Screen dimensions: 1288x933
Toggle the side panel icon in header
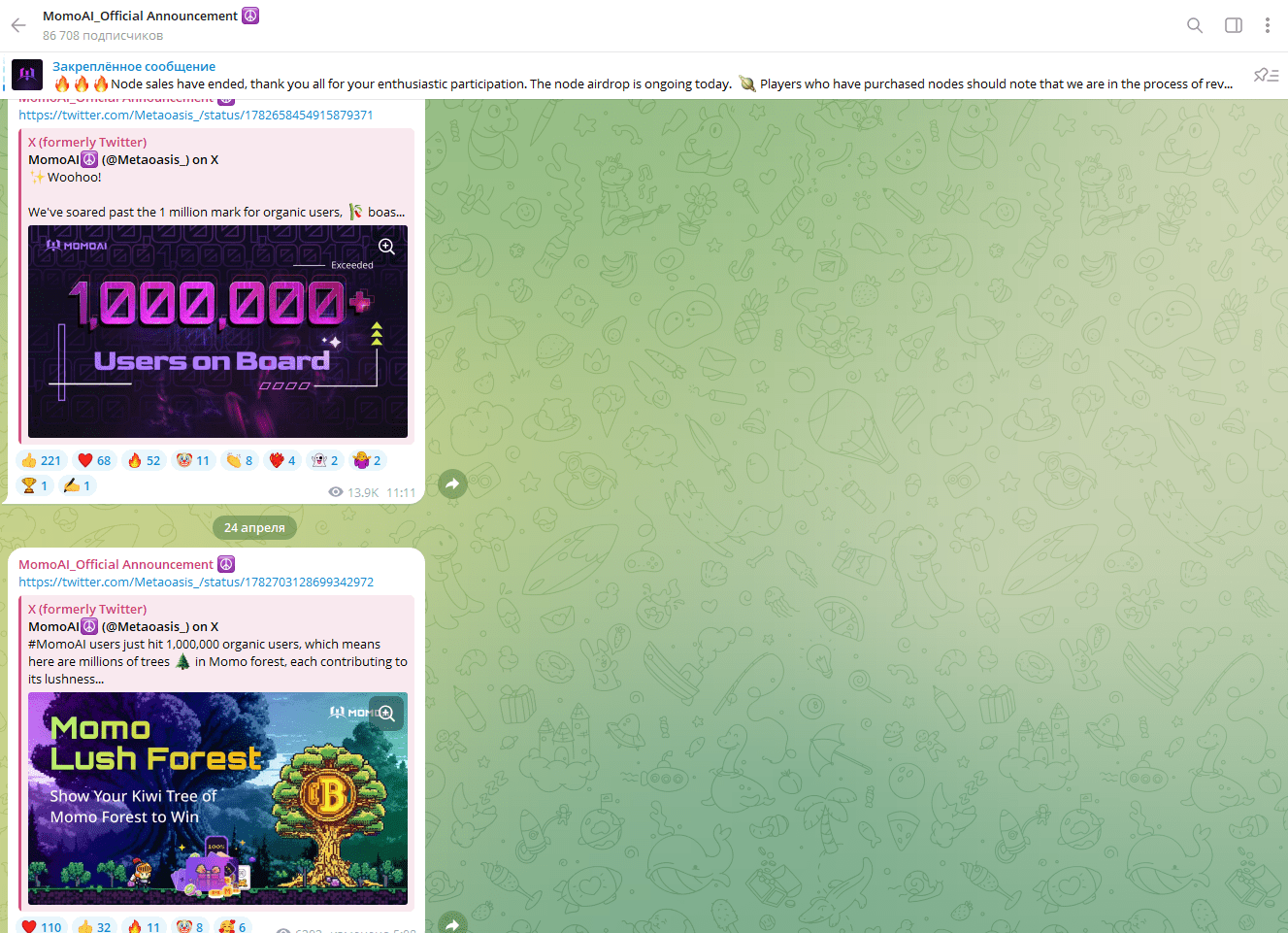[1234, 25]
